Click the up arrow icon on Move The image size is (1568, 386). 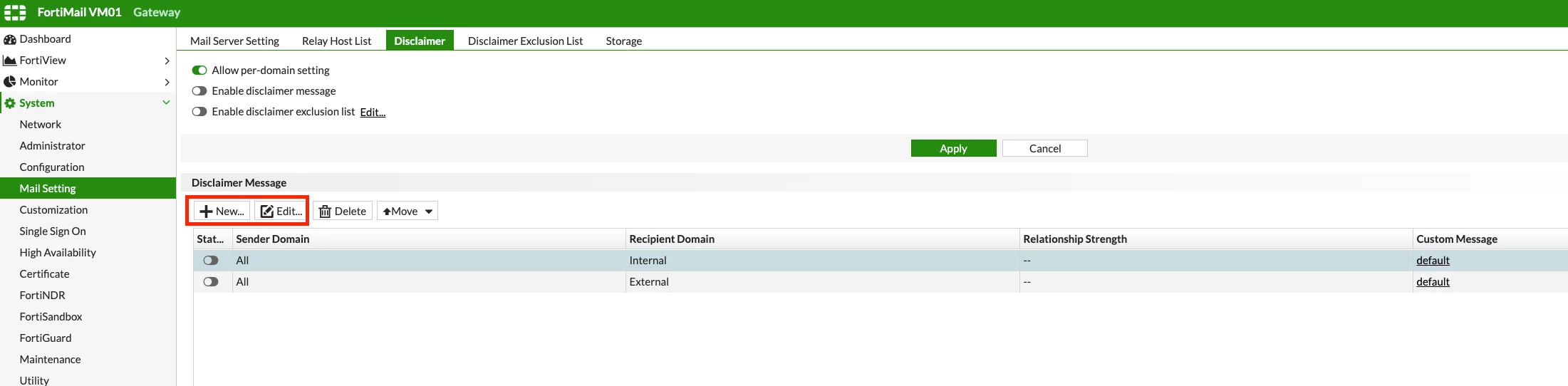387,212
